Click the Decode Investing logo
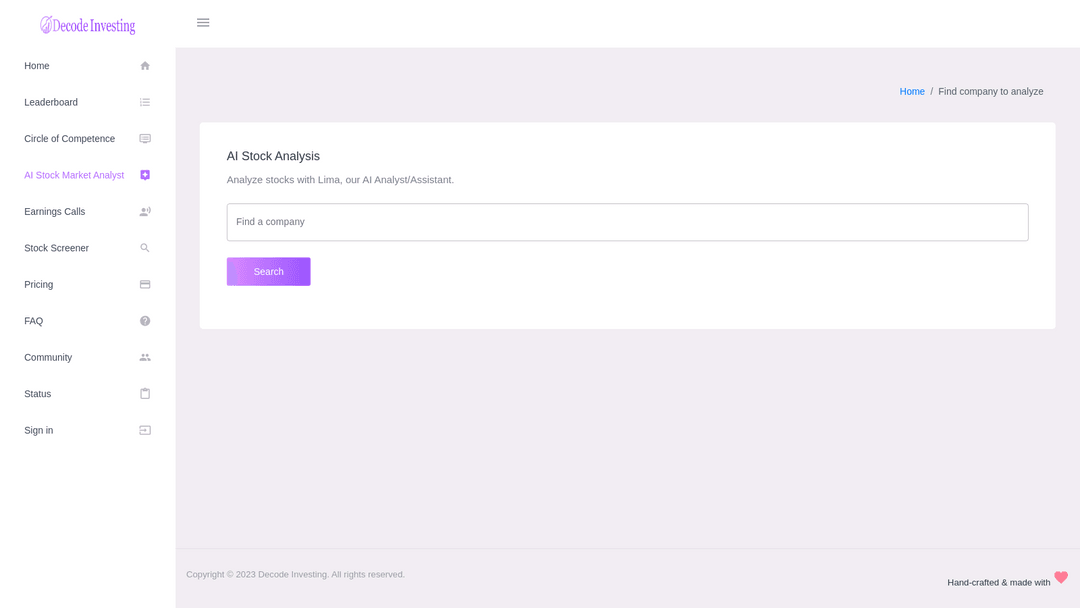 click(88, 25)
